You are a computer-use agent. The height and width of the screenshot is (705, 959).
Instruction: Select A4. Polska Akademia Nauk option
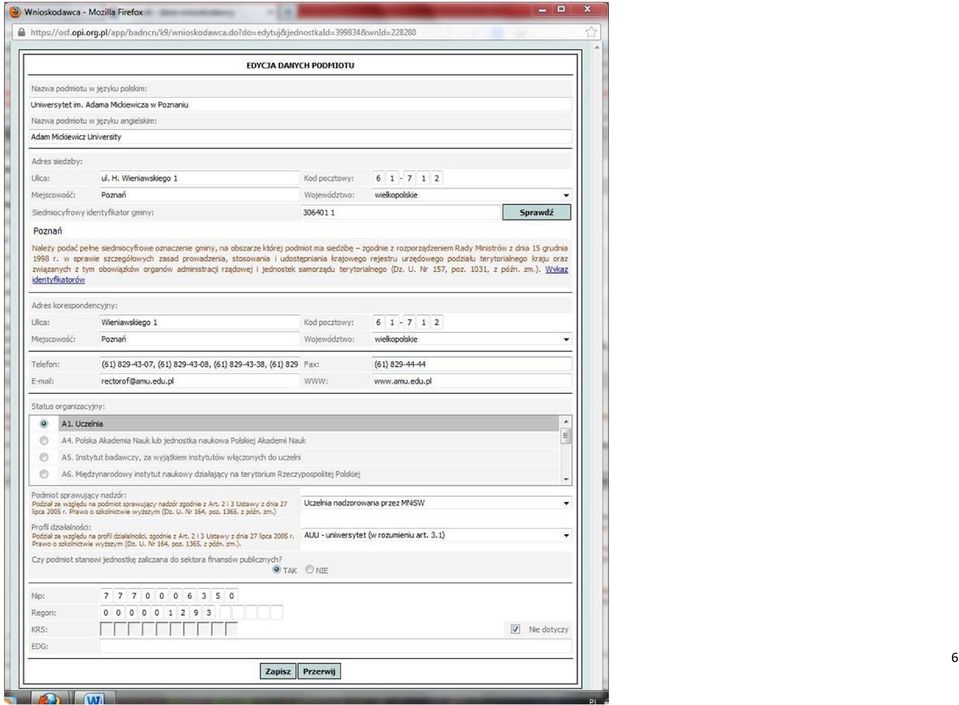point(43,440)
